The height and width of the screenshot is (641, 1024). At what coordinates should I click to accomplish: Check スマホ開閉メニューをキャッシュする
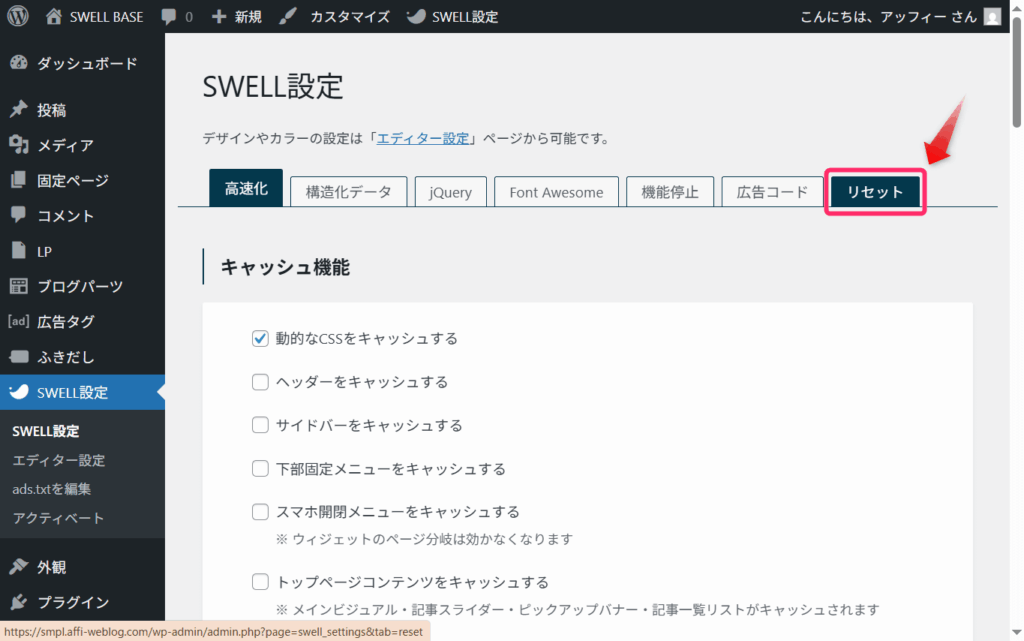[260, 512]
